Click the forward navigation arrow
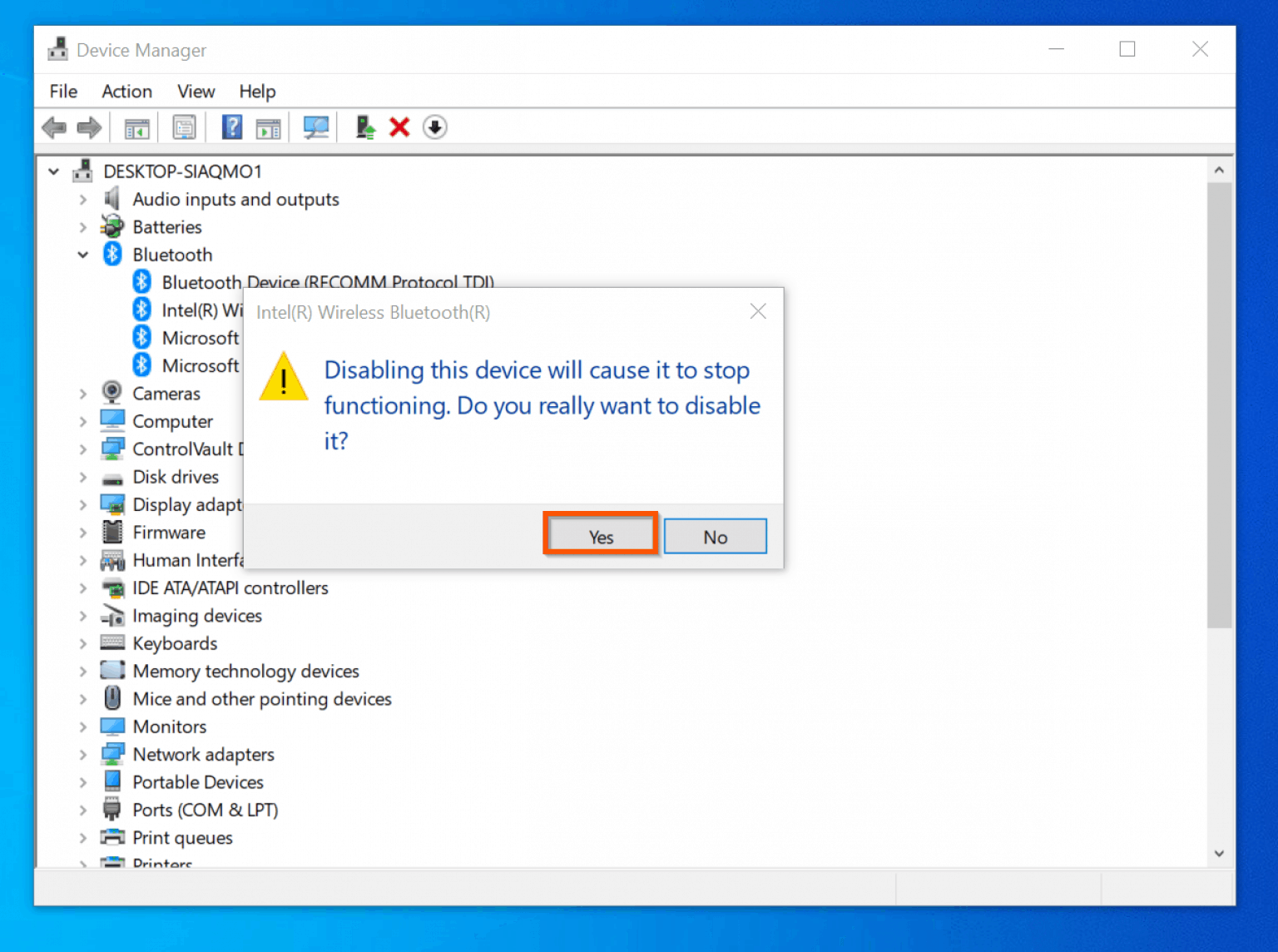 pos(88,126)
